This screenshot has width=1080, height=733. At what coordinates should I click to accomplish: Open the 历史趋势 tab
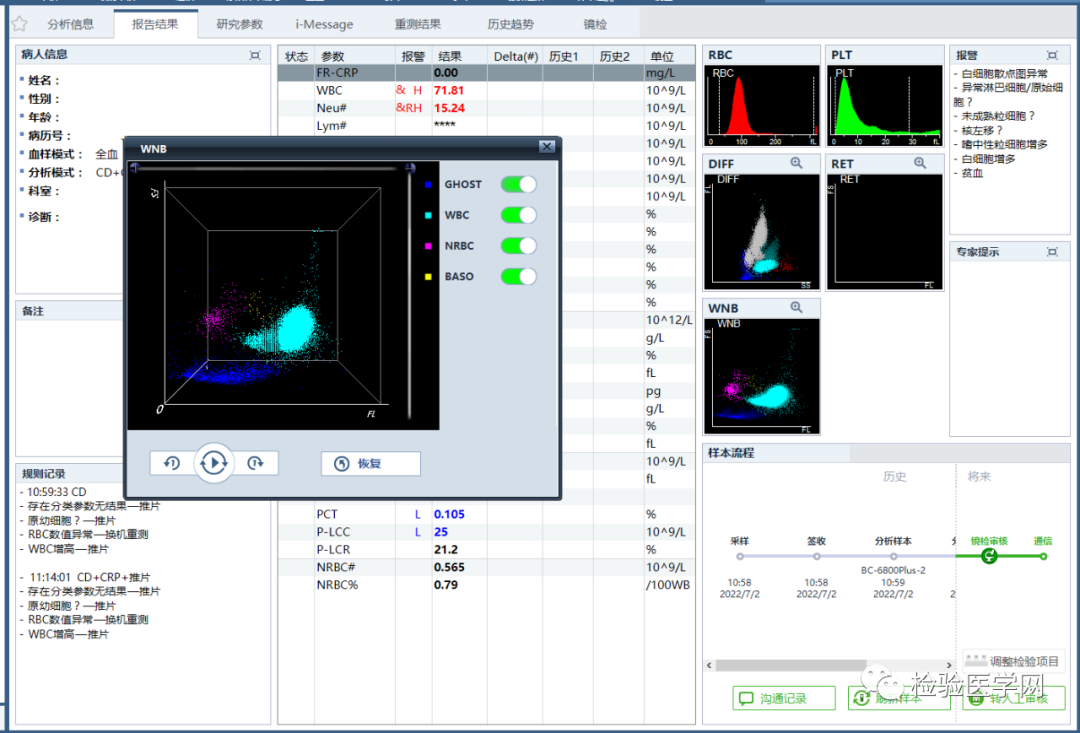coord(510,24)
